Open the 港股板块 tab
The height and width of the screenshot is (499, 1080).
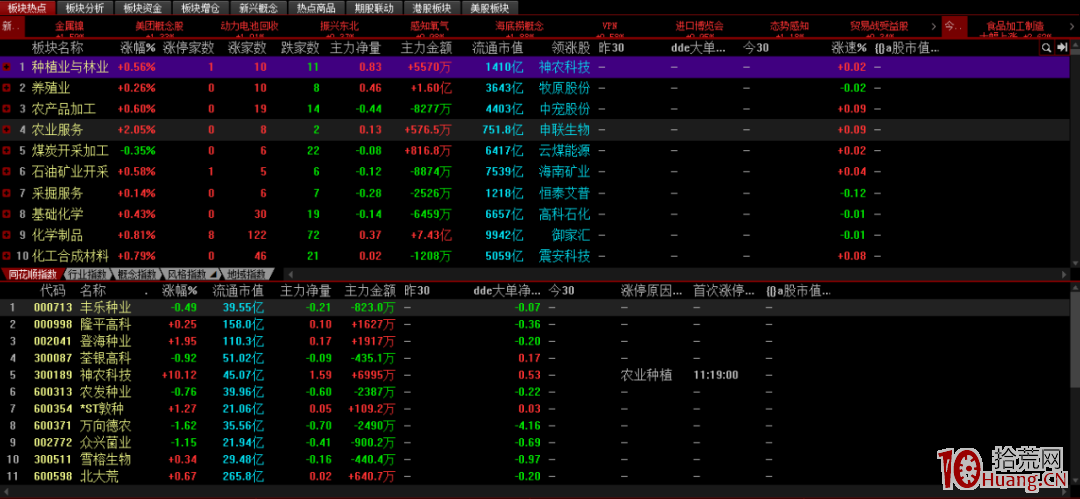tap(432, 8)
